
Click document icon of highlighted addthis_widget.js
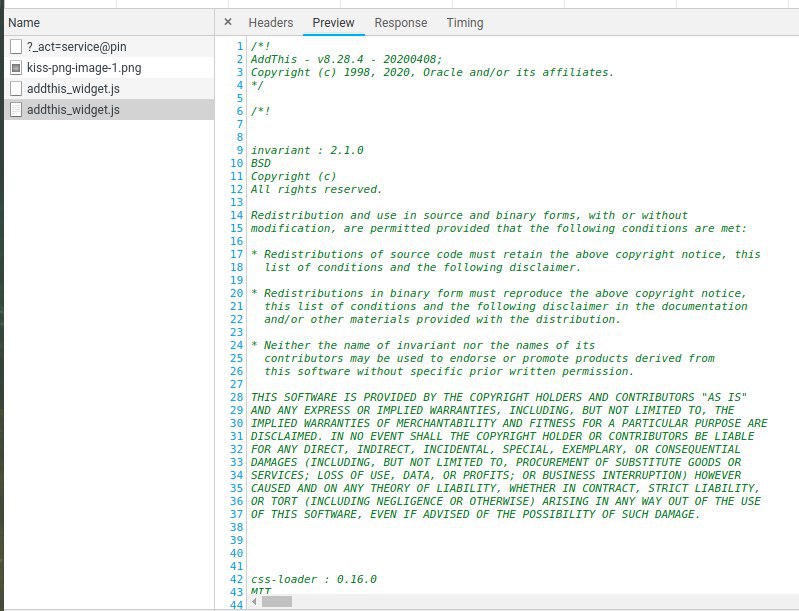16,109
